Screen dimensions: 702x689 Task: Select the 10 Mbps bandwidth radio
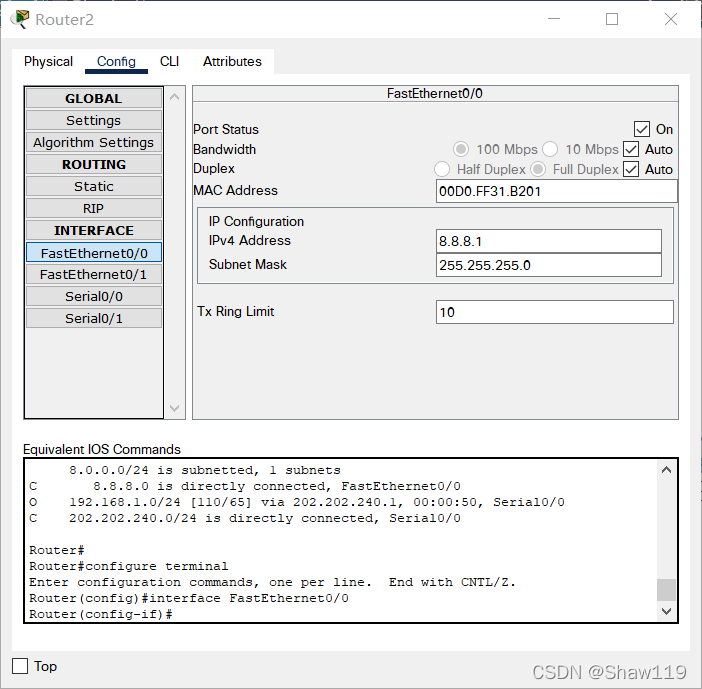pyautogui.click(x=550, y=149)
